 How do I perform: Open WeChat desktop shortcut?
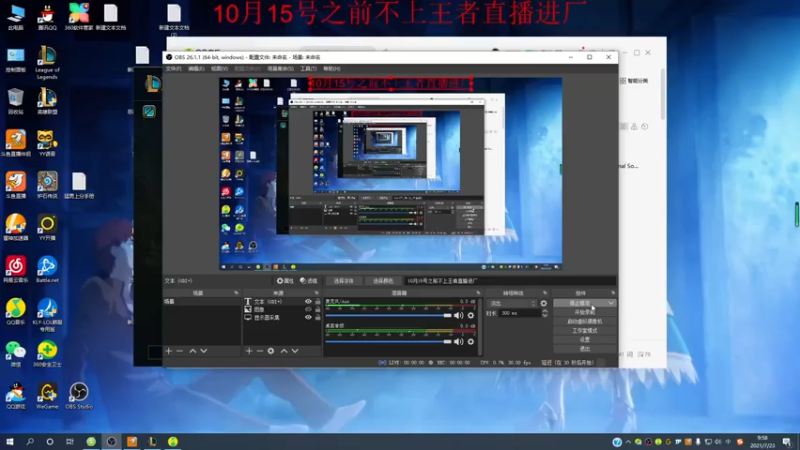tap(16, 354)
